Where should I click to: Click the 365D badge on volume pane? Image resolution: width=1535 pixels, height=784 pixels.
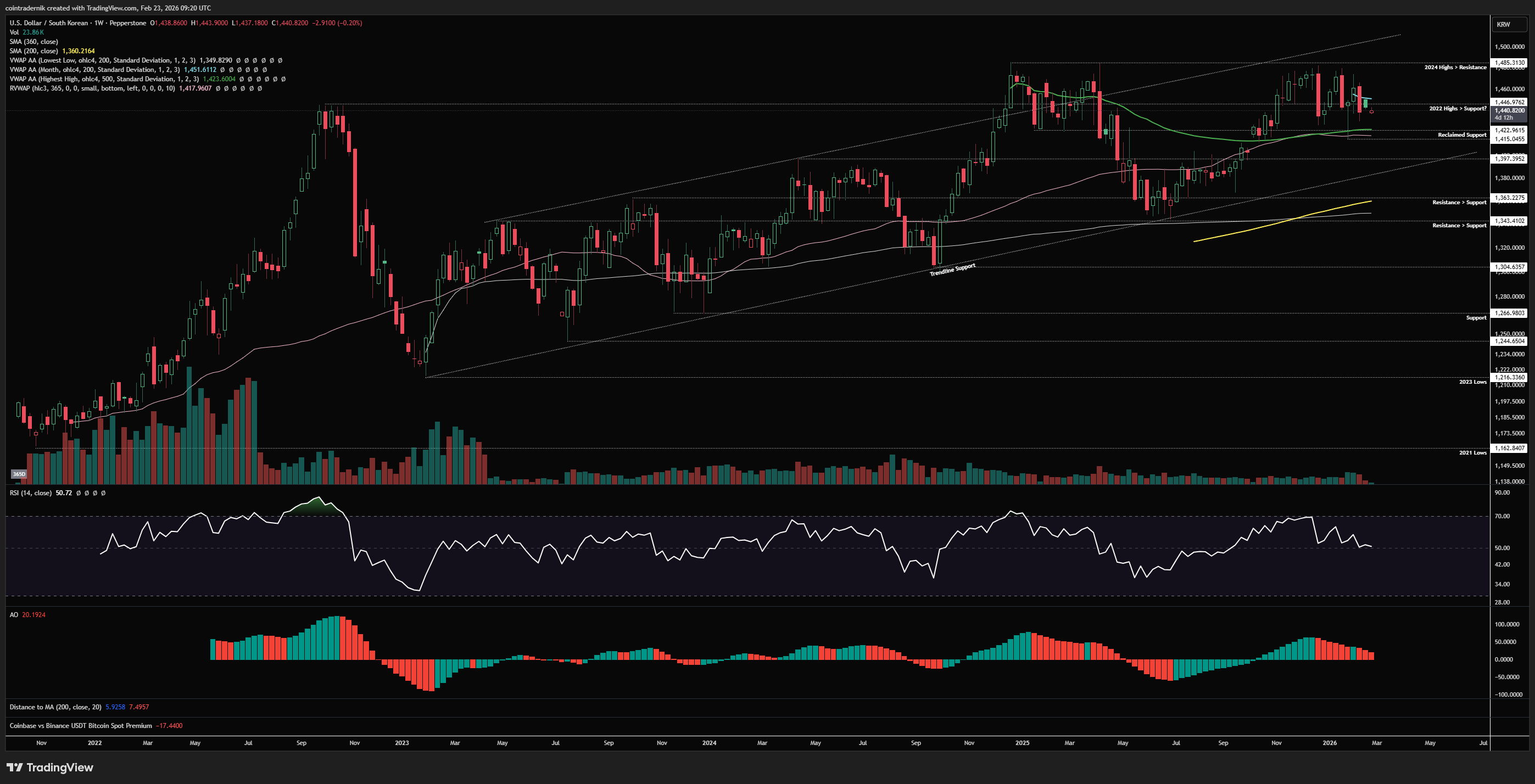[19, 474]
